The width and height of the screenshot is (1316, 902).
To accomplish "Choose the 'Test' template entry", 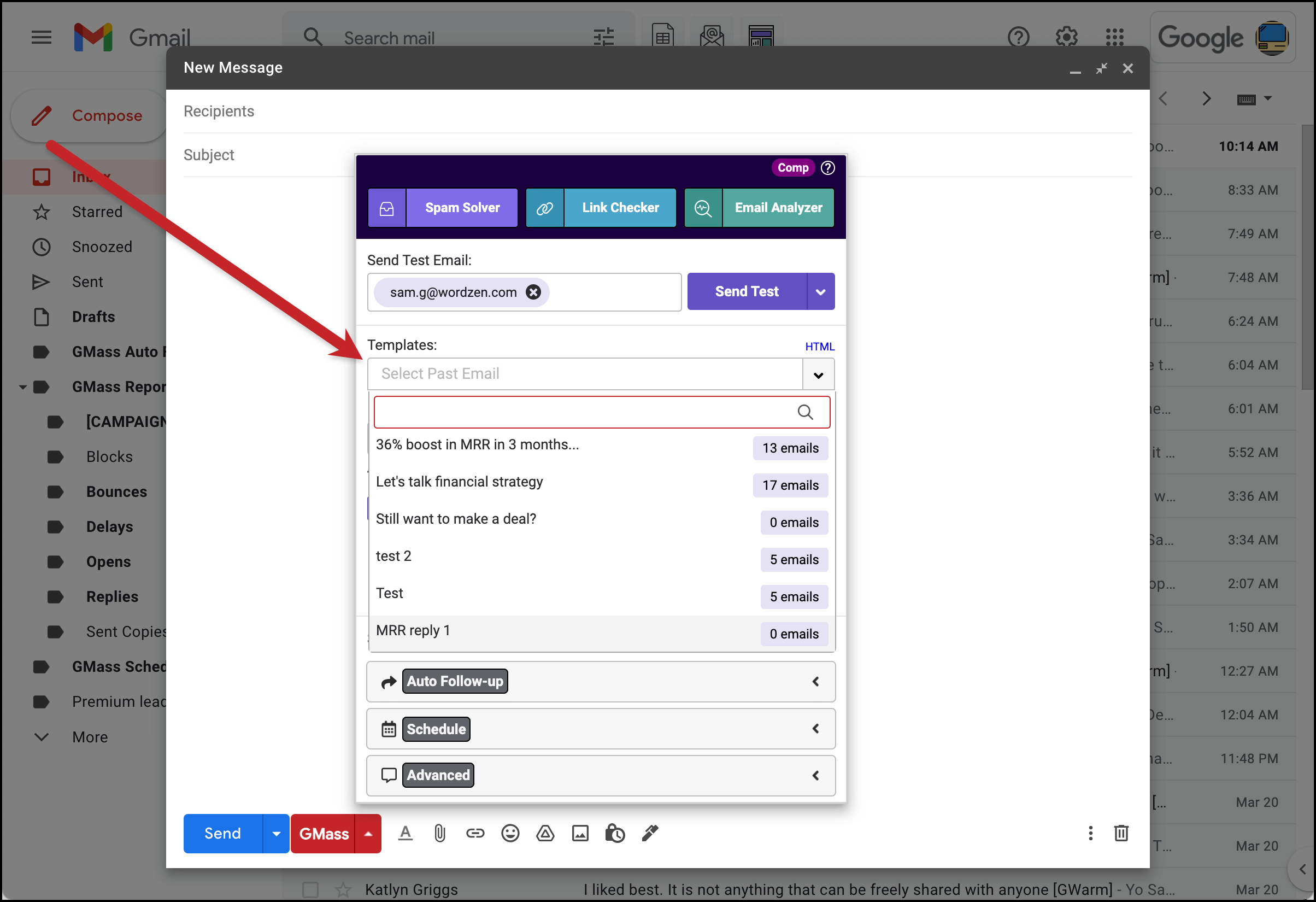I will 602,596.
